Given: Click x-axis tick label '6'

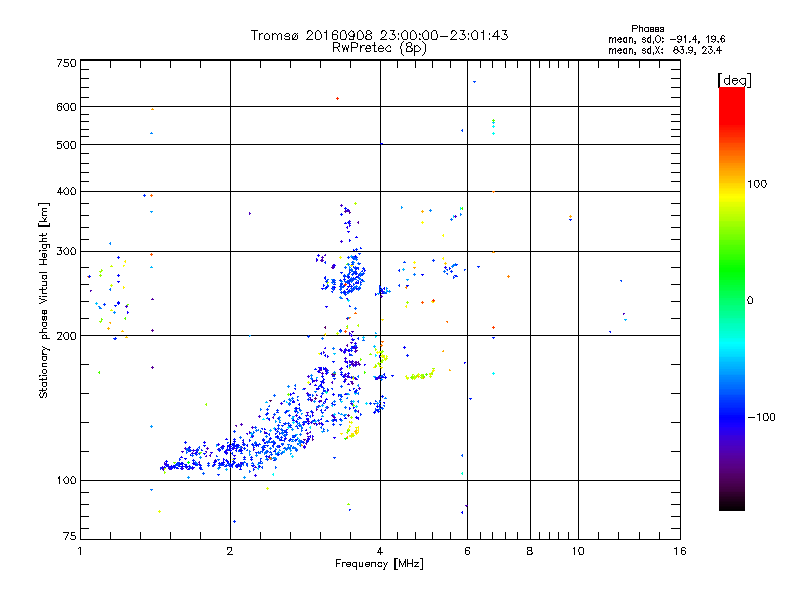Looking at the screenshot, I should tap(467, 551).
